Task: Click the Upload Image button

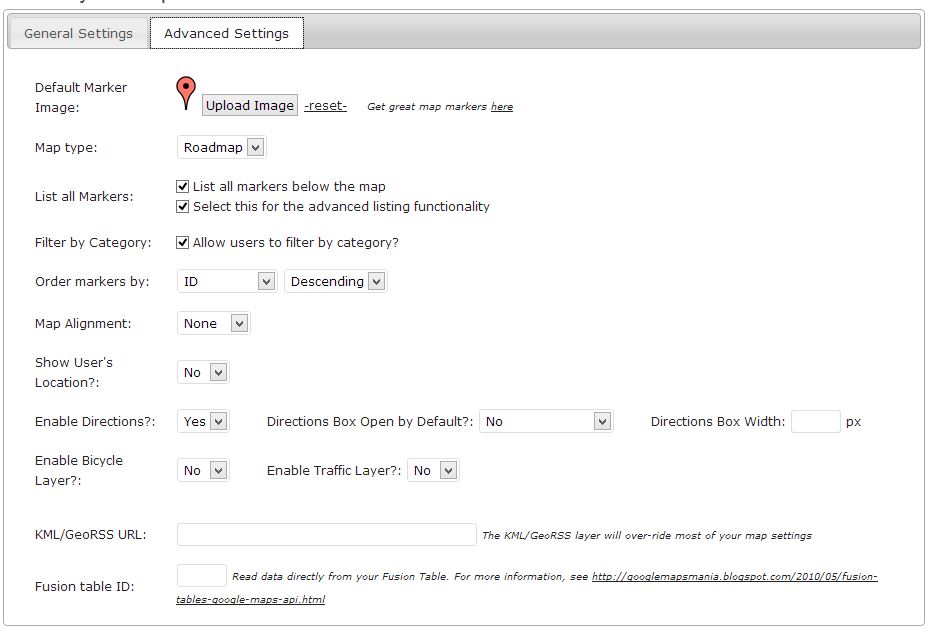Action: tap(249, 106)
